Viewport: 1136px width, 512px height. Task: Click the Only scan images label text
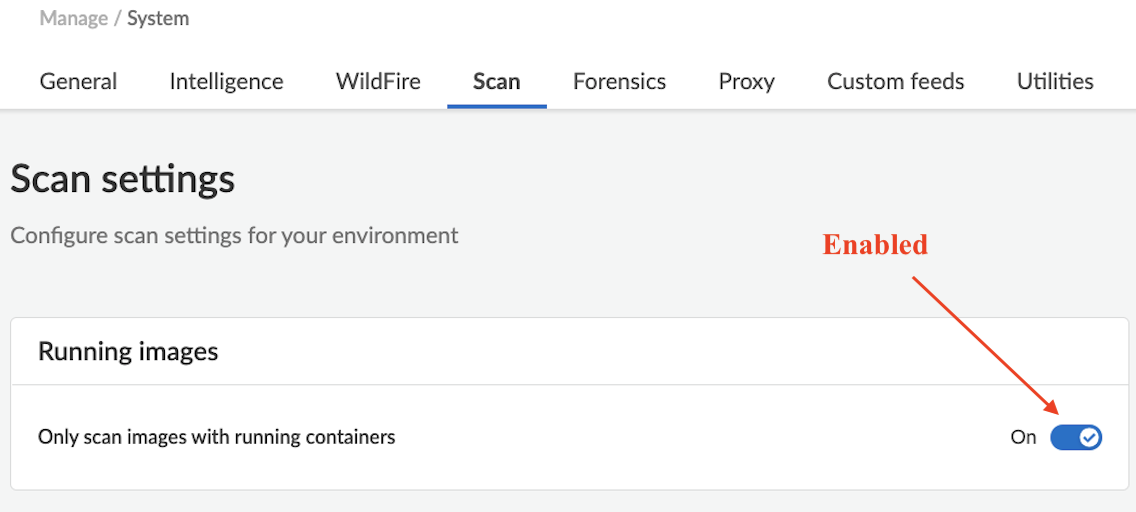216,437
